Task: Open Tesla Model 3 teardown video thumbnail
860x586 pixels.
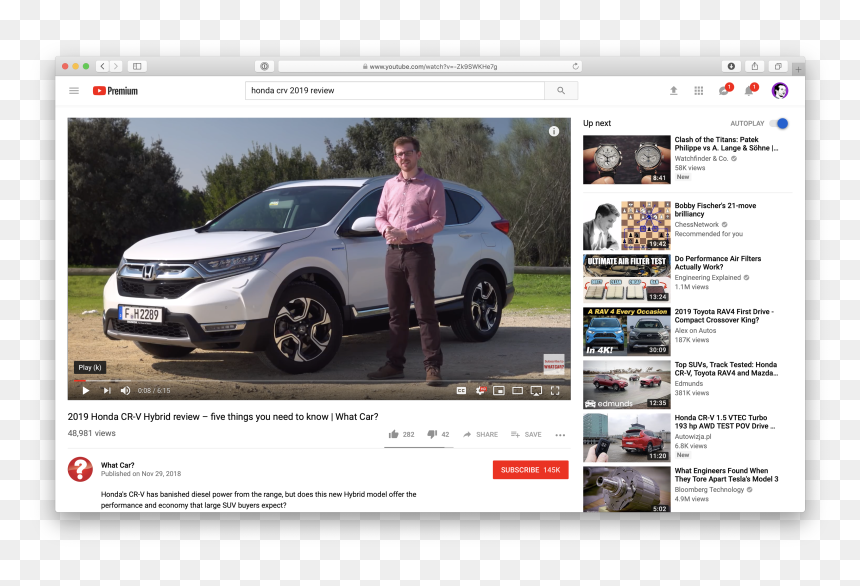Action: coord(626,489)
